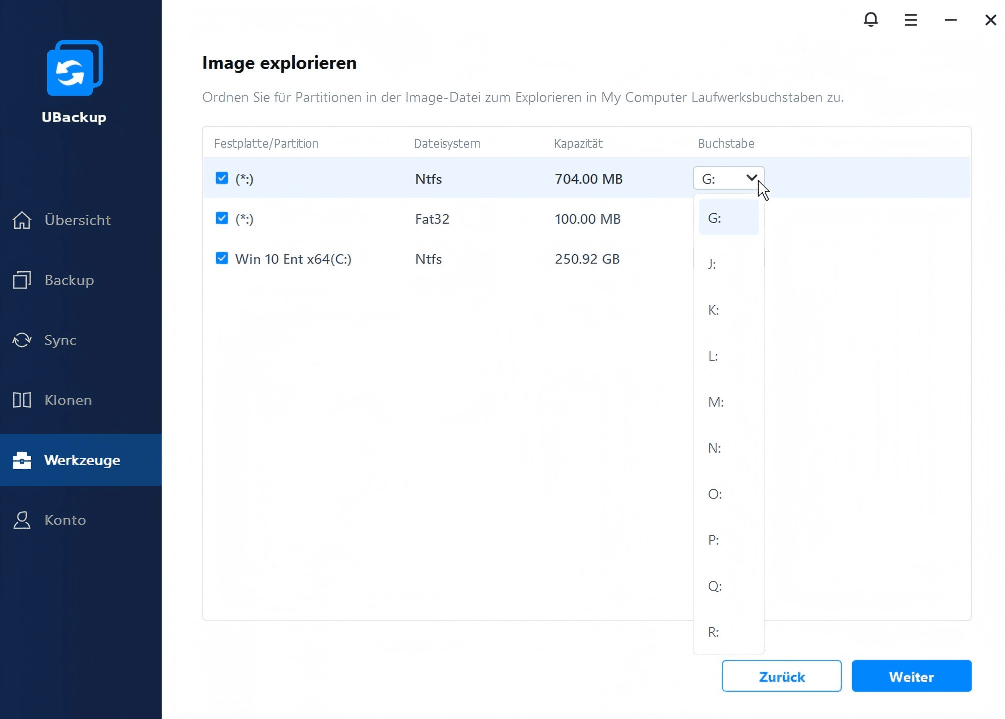Uncheck the 704.00 MB Ntfs partition checkbox

(x=222, y=179)
